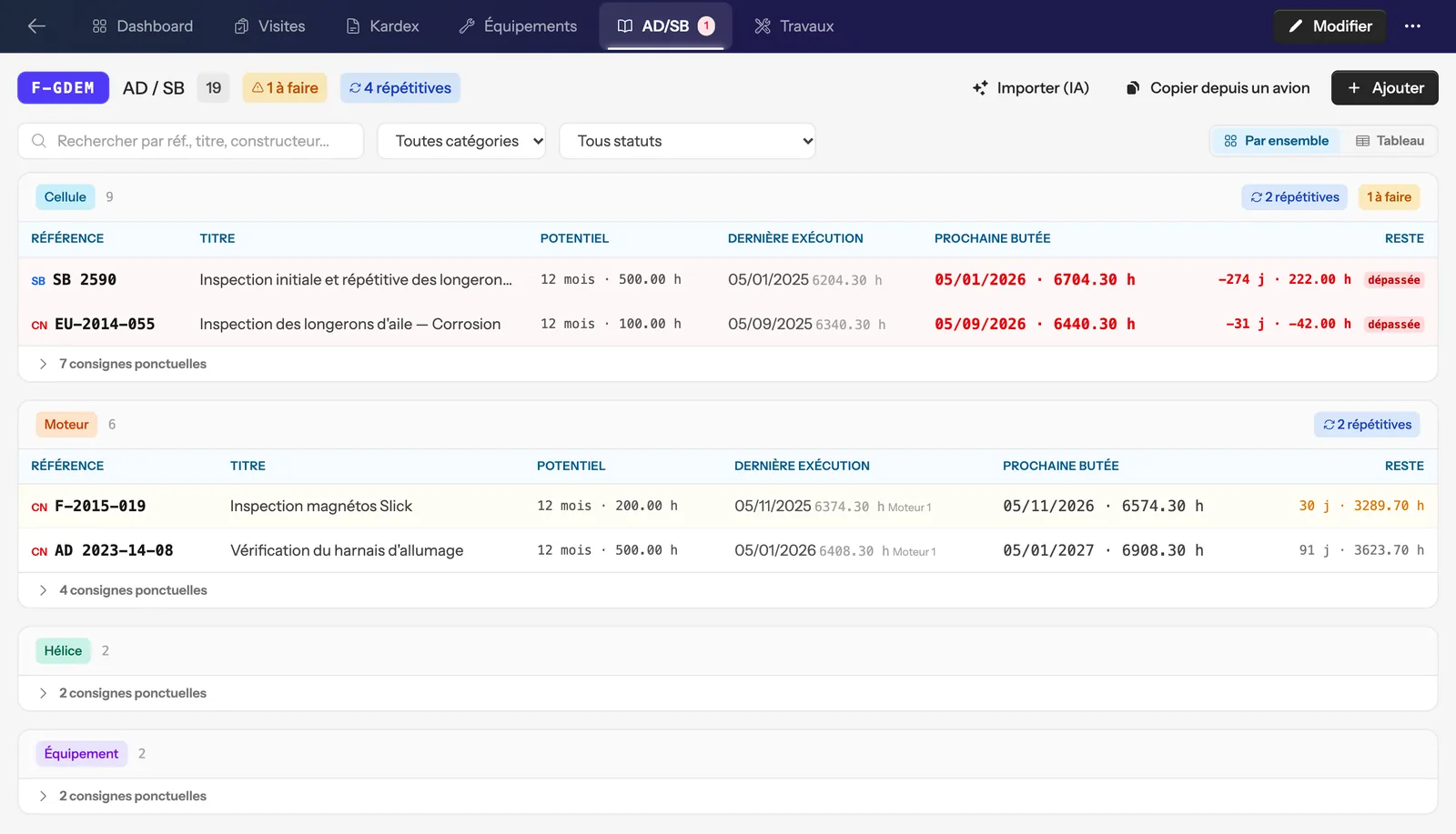Screen dimensions: 1456x834
Task: Open the three-dots more options menu
Action: (1412, 26)
